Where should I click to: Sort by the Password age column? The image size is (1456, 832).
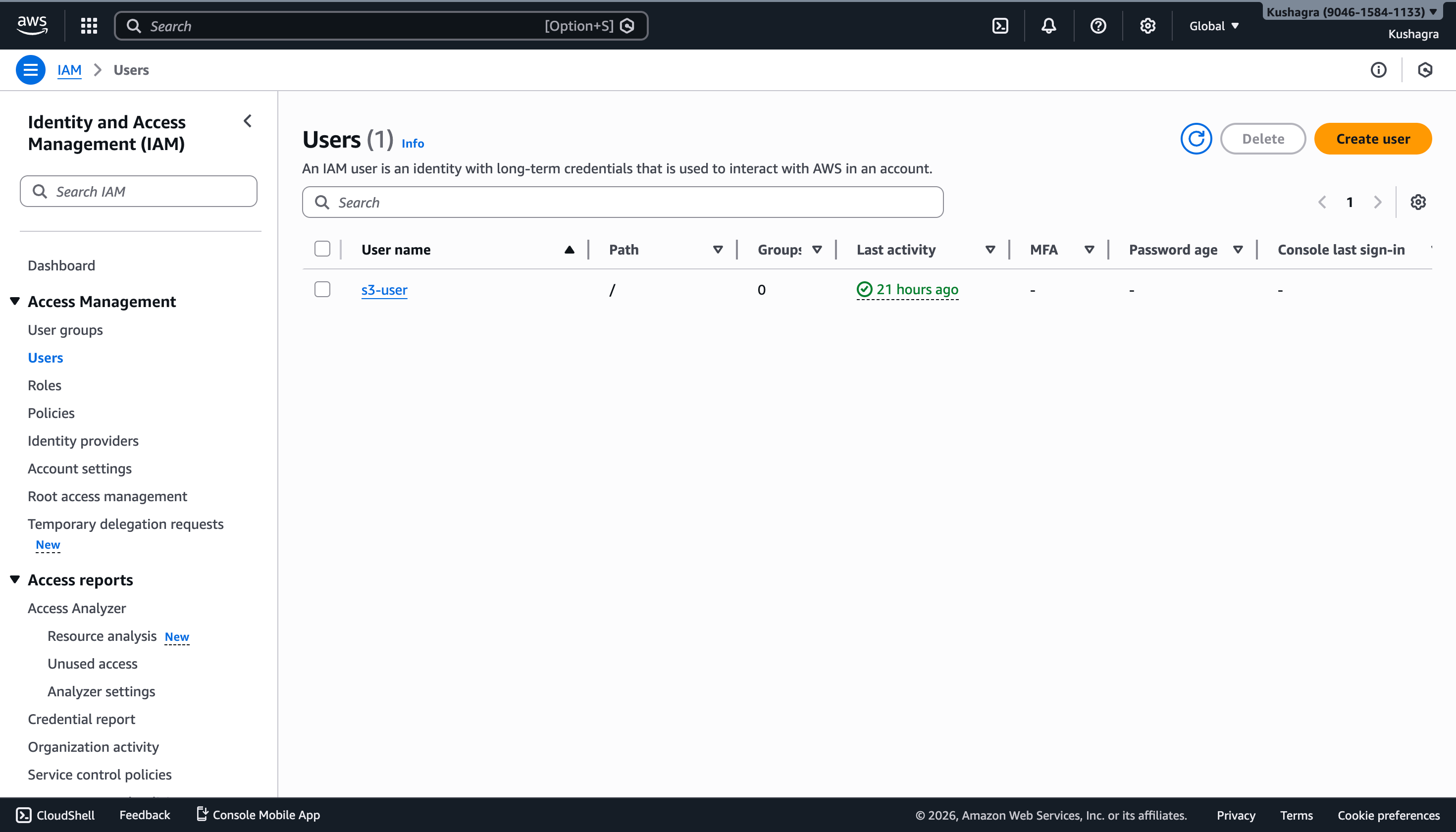point(1238,250)
